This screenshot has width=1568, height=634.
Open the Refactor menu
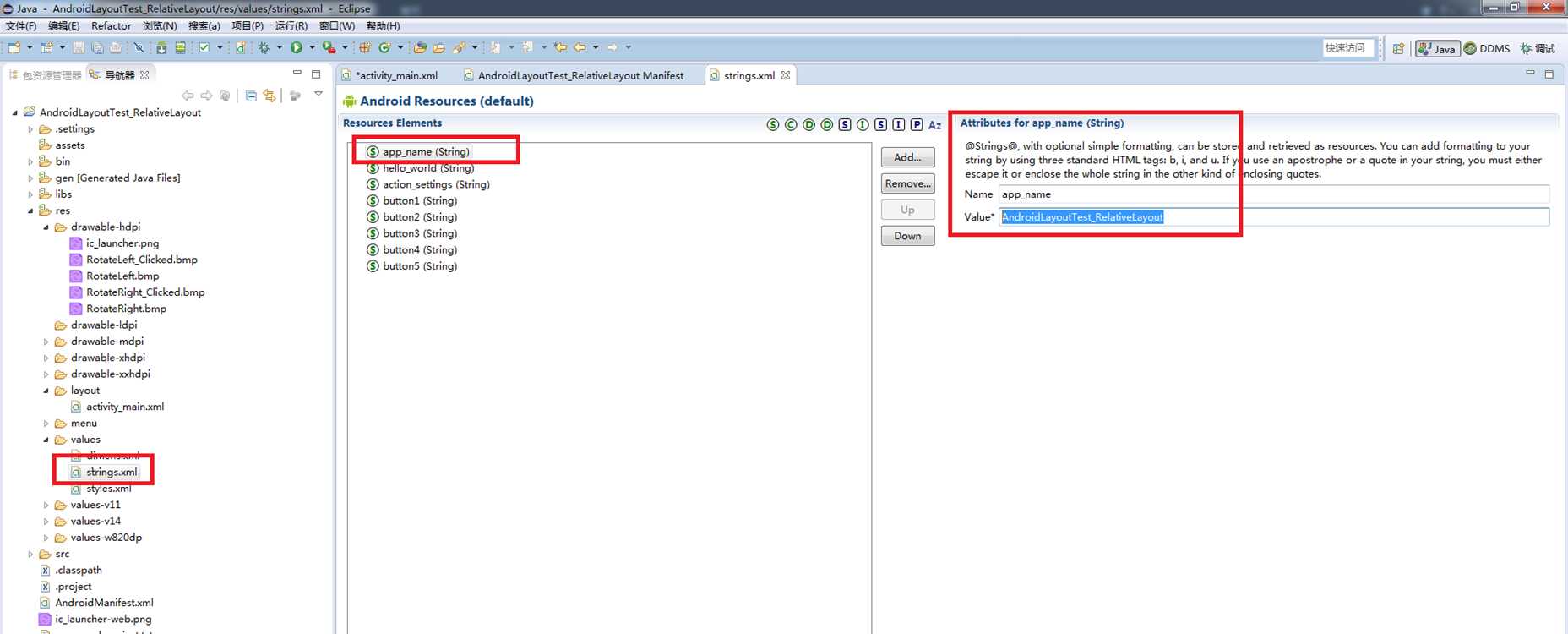click(111, 26)
